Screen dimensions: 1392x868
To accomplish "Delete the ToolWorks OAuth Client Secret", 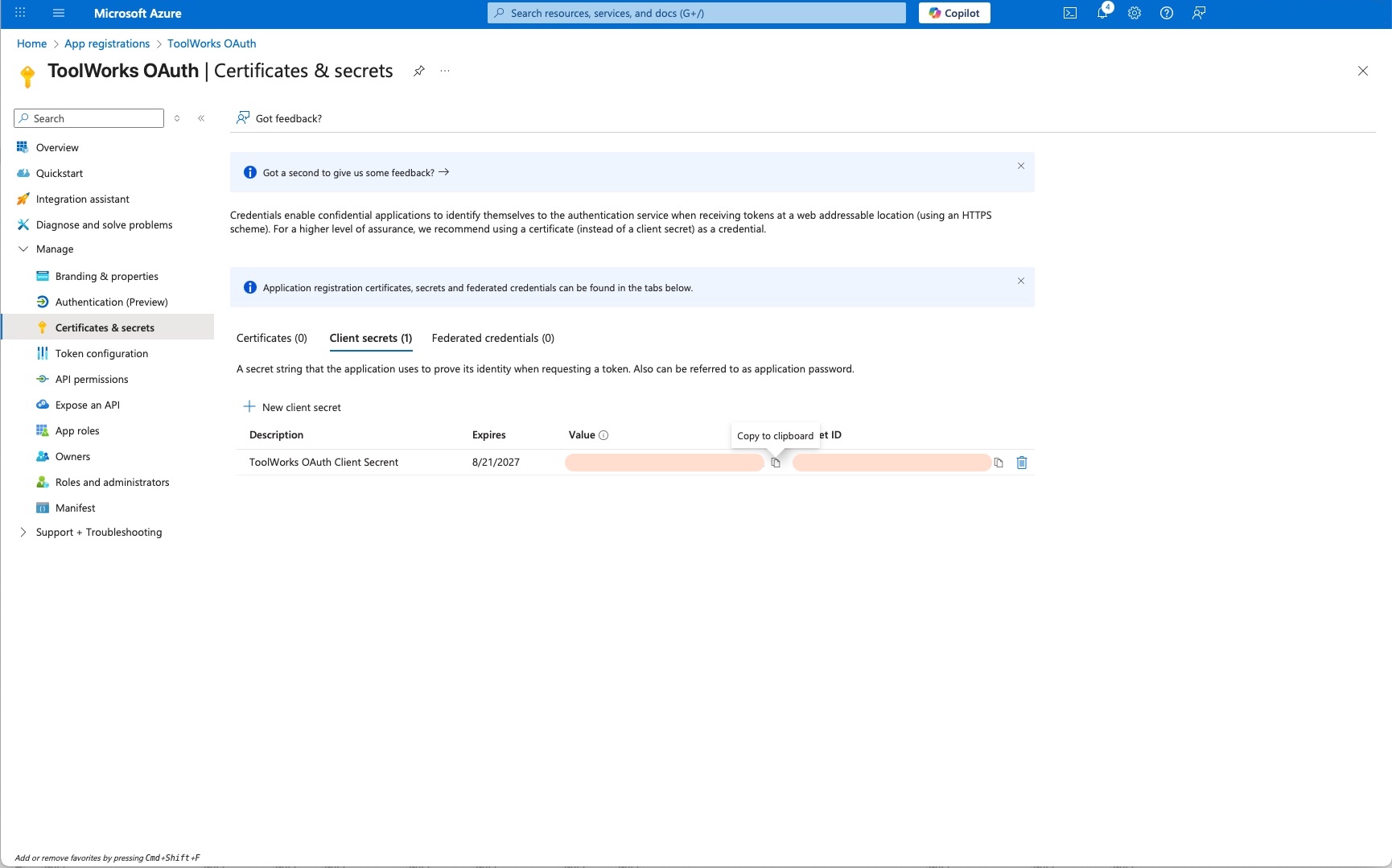I will tap(1022, 463).
